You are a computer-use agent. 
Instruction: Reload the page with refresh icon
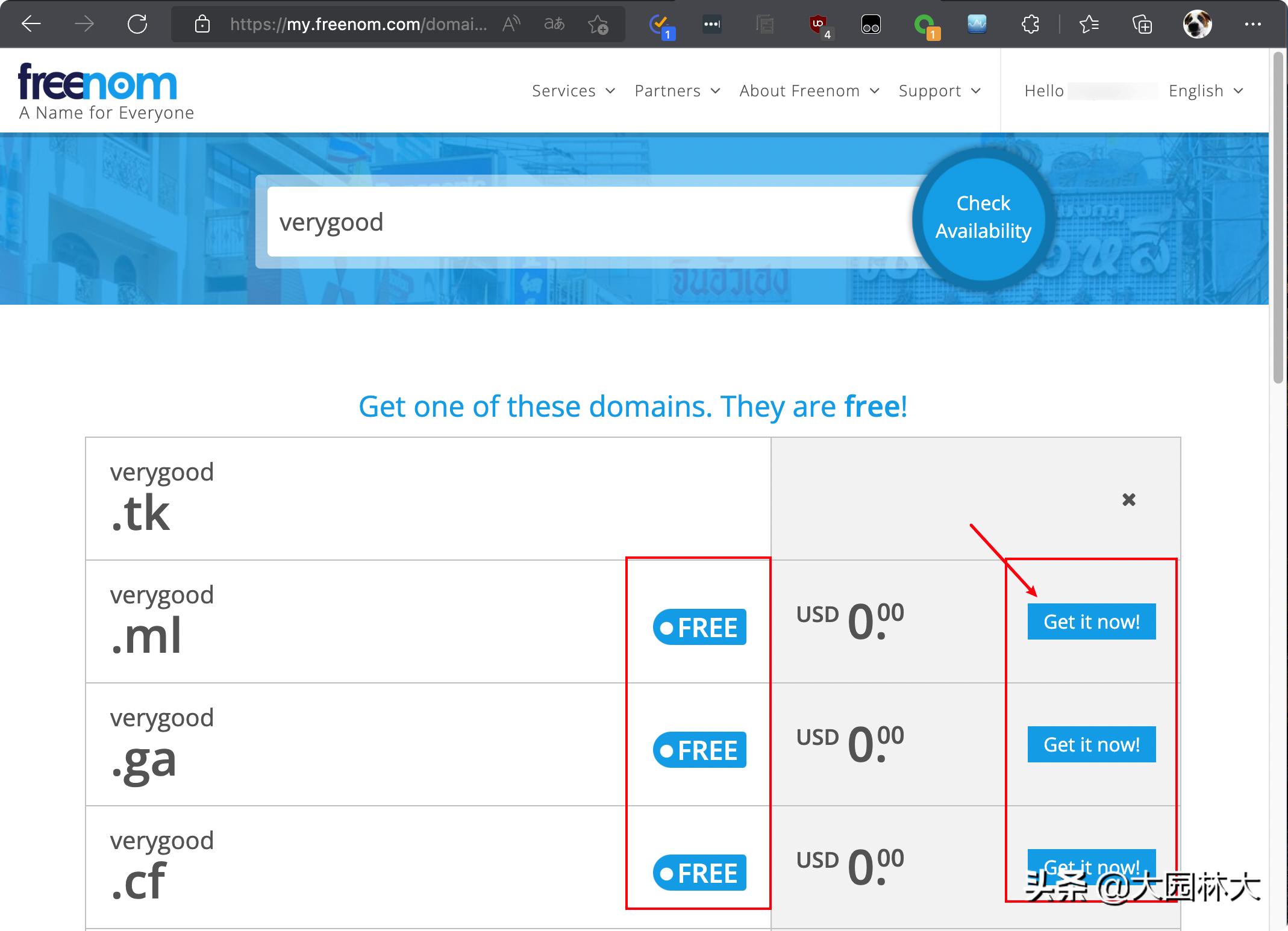[137, 24]
